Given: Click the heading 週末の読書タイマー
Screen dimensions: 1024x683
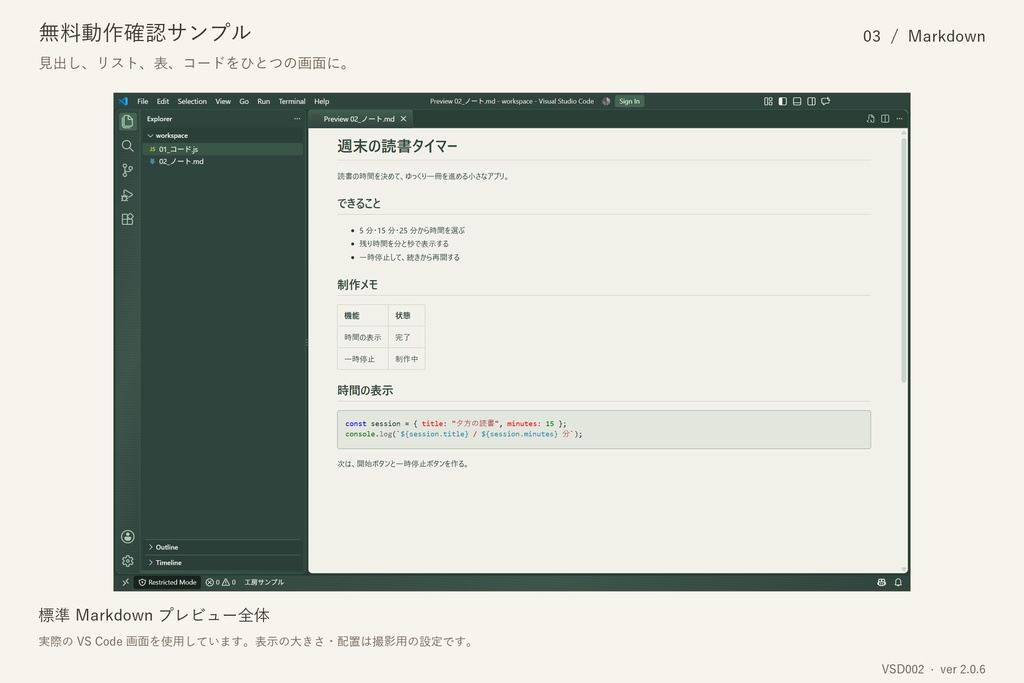Looking at the screenshot, I should click(397, 146).
